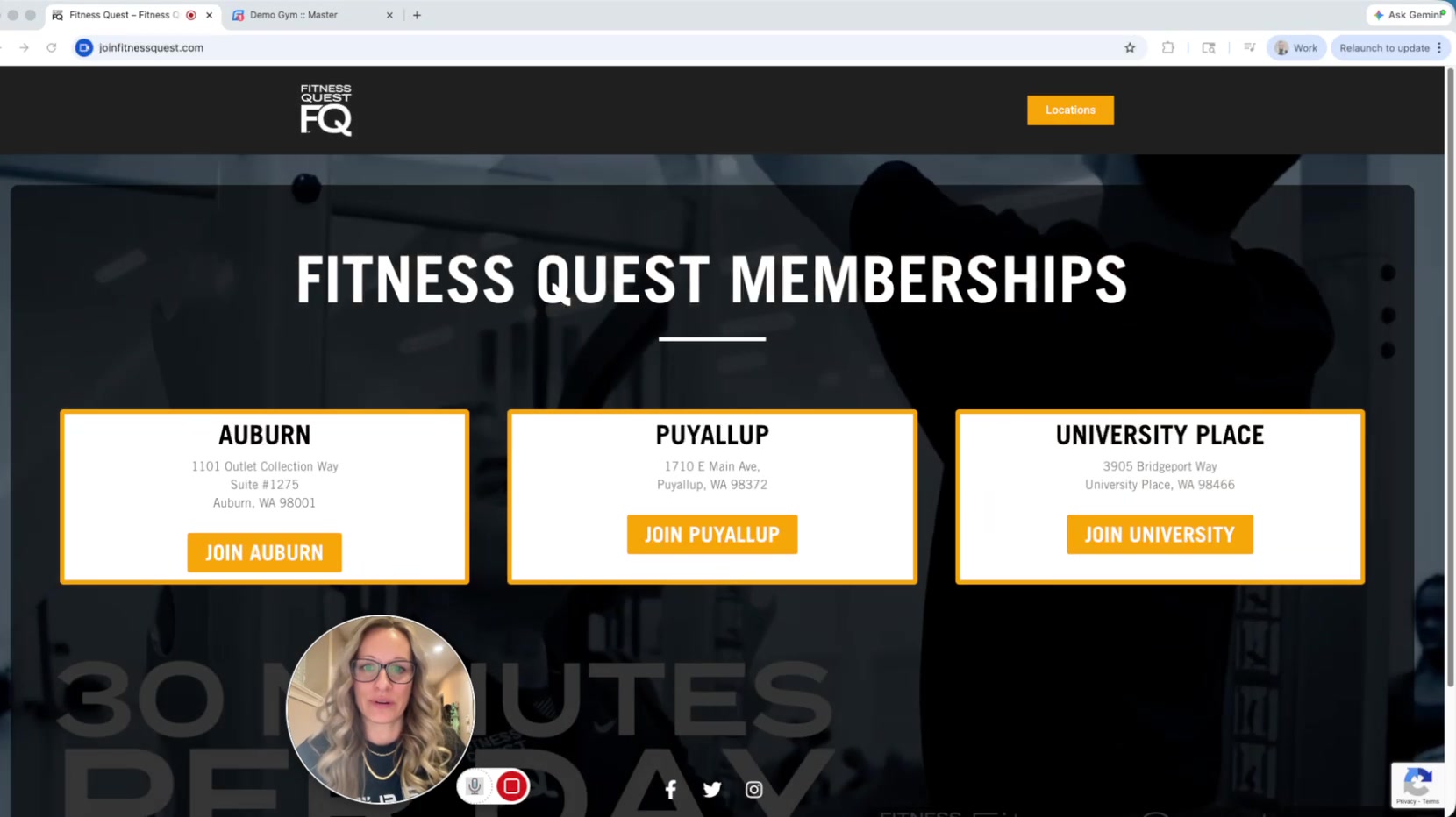Stop the screen recording with red button
This screenshot has height=817, width=1456.
511,786
